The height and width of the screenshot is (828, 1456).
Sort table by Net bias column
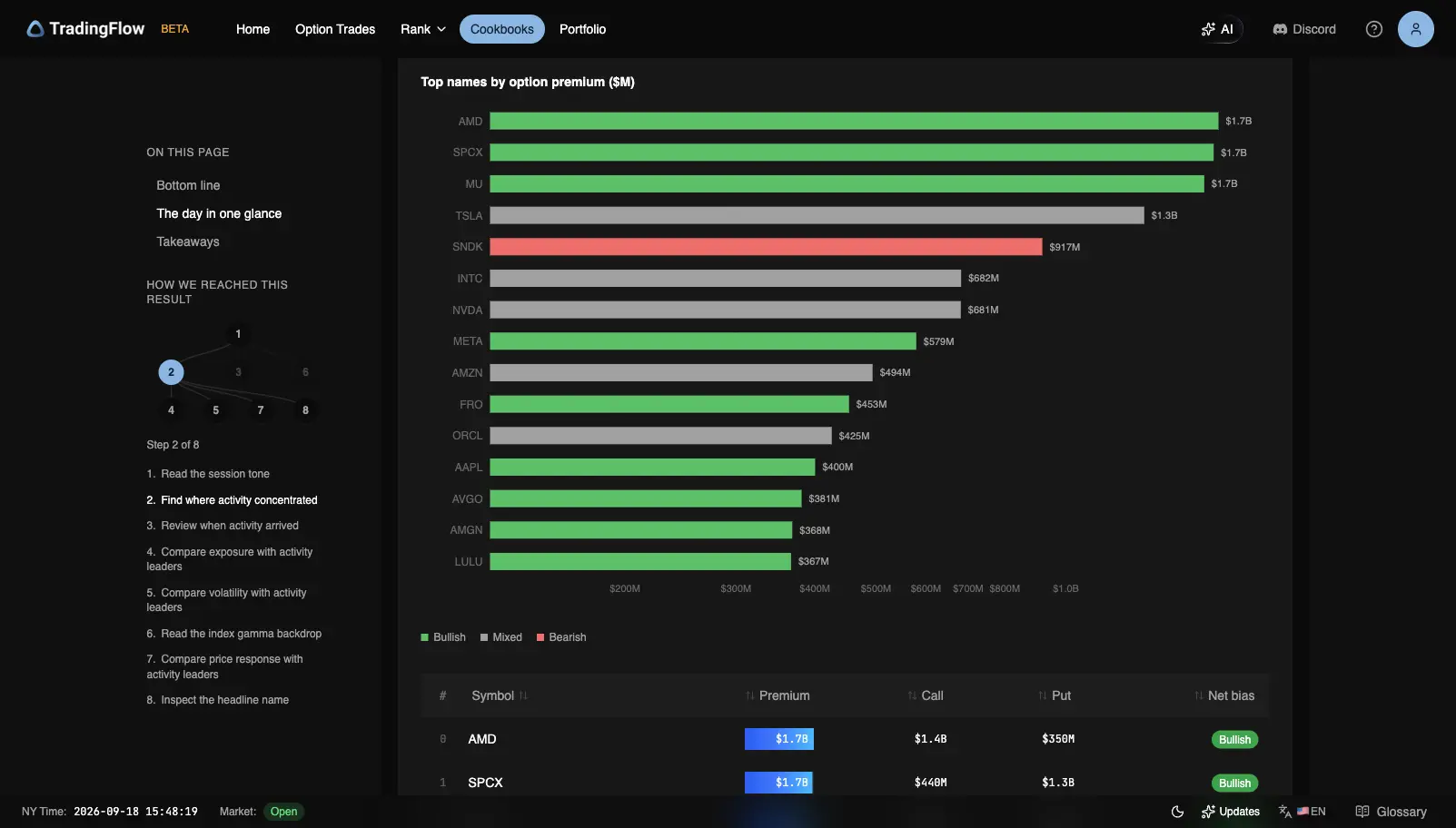[x=1224, y=695]
